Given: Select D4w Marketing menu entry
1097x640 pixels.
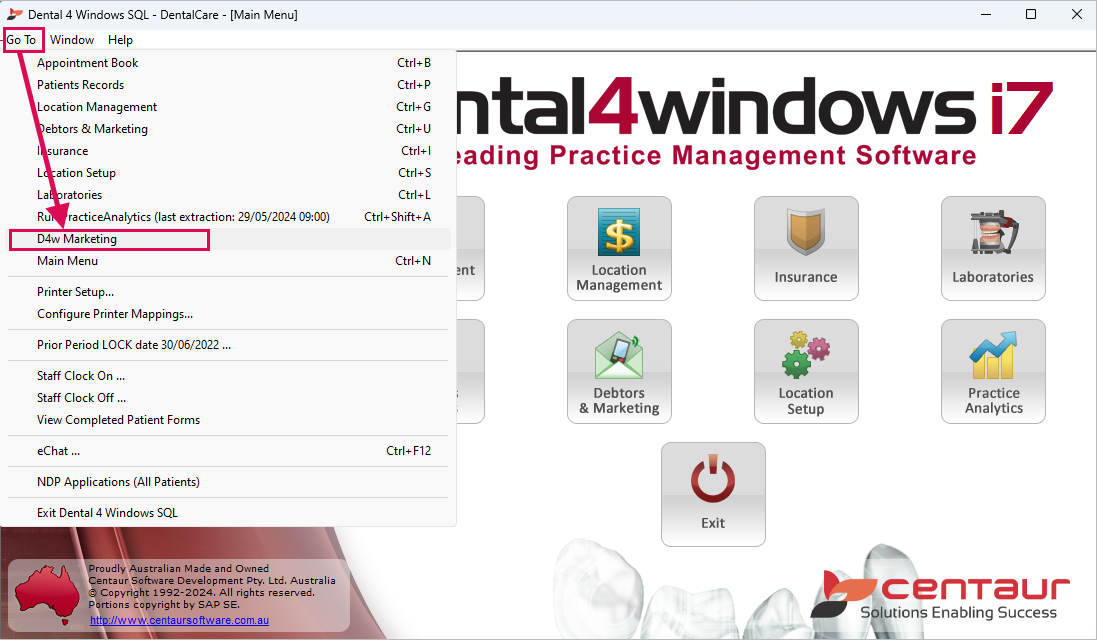Looking at the screenshot, I should (228, 239).
